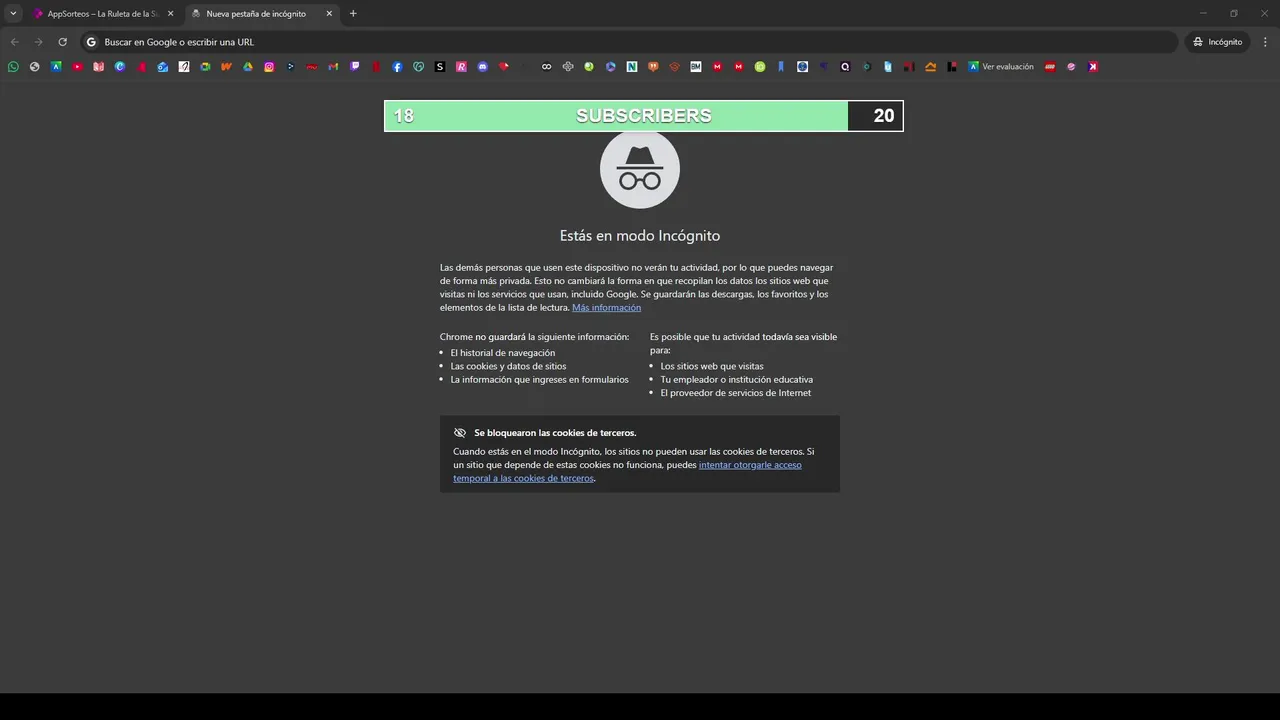Switch to AppSorteos La Ruleta tab
1280x720 pixels.
tap(104, 14)
